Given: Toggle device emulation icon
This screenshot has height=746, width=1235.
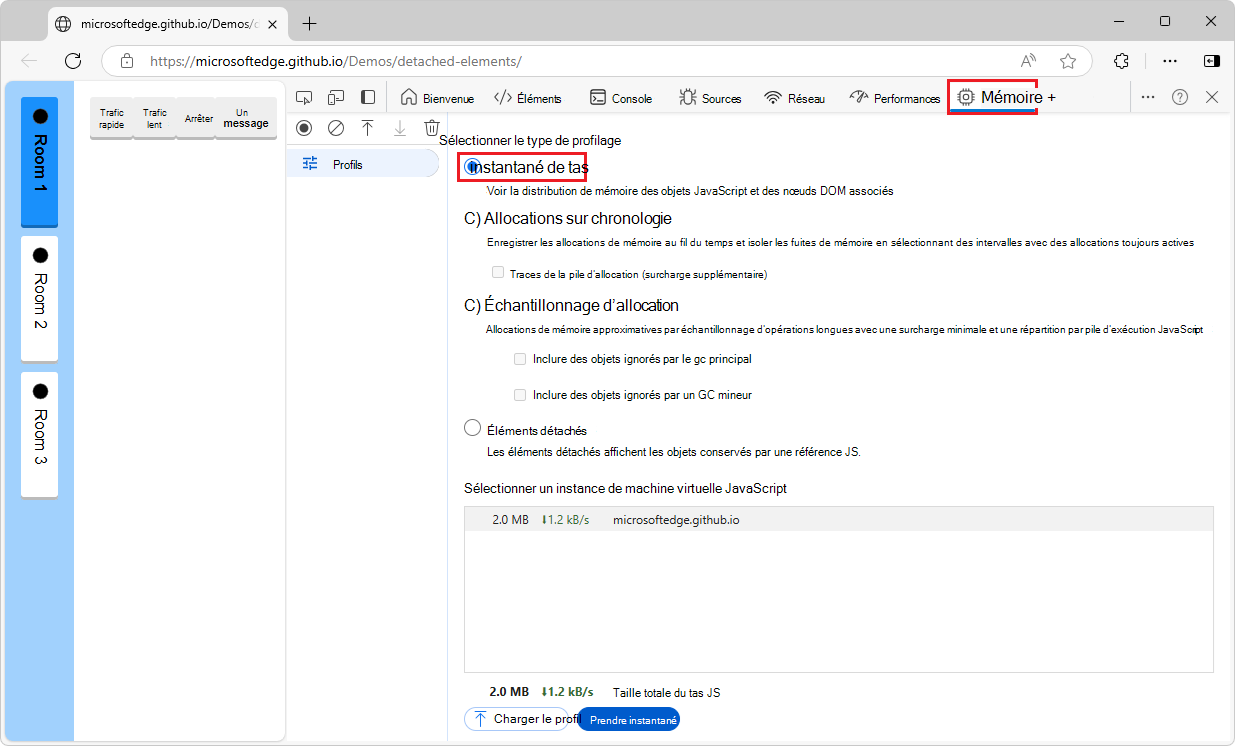Looking at the screenshot, I should tap(336, 98).
